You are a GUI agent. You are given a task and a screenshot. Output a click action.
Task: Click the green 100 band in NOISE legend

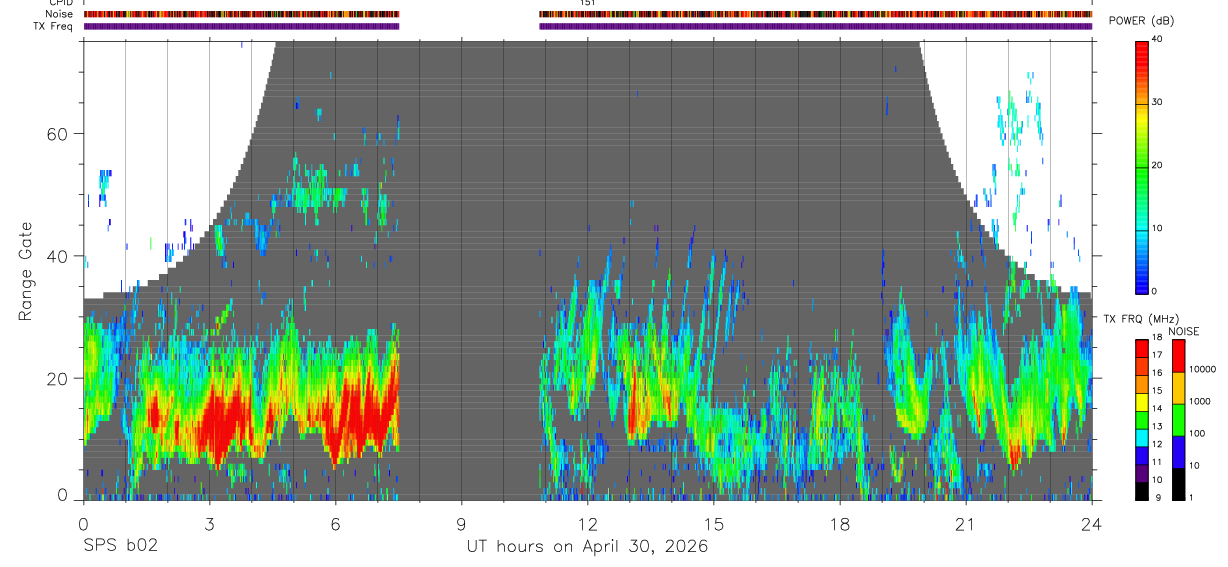1178,420
